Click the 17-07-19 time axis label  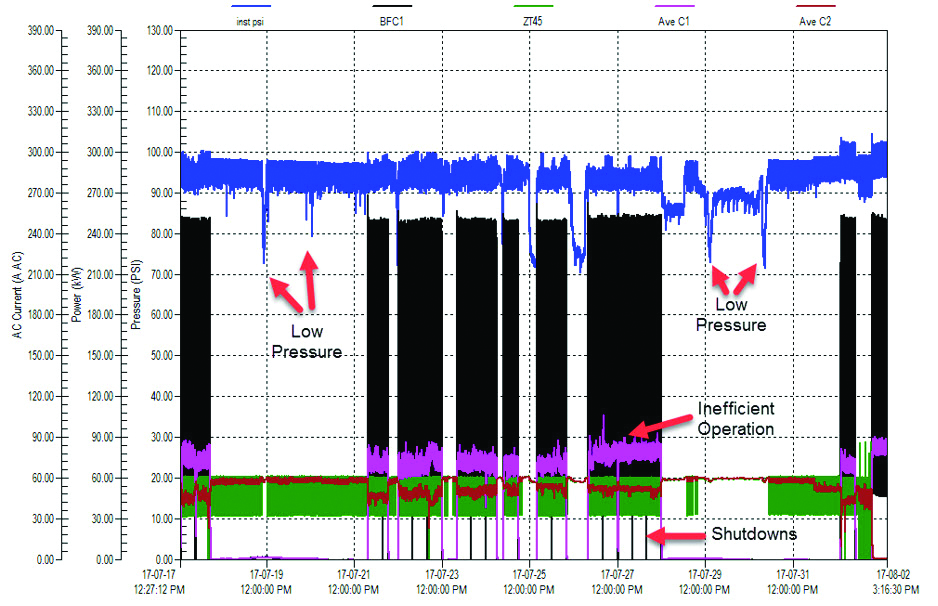tap(266, 582)
